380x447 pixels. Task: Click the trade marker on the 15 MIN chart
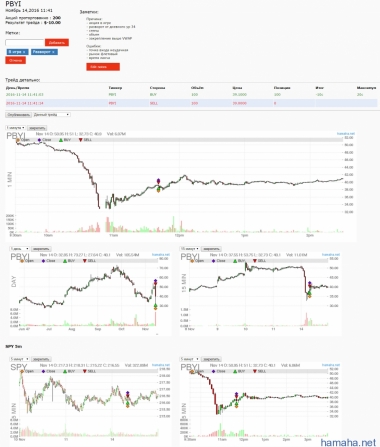tap(310, 290)
